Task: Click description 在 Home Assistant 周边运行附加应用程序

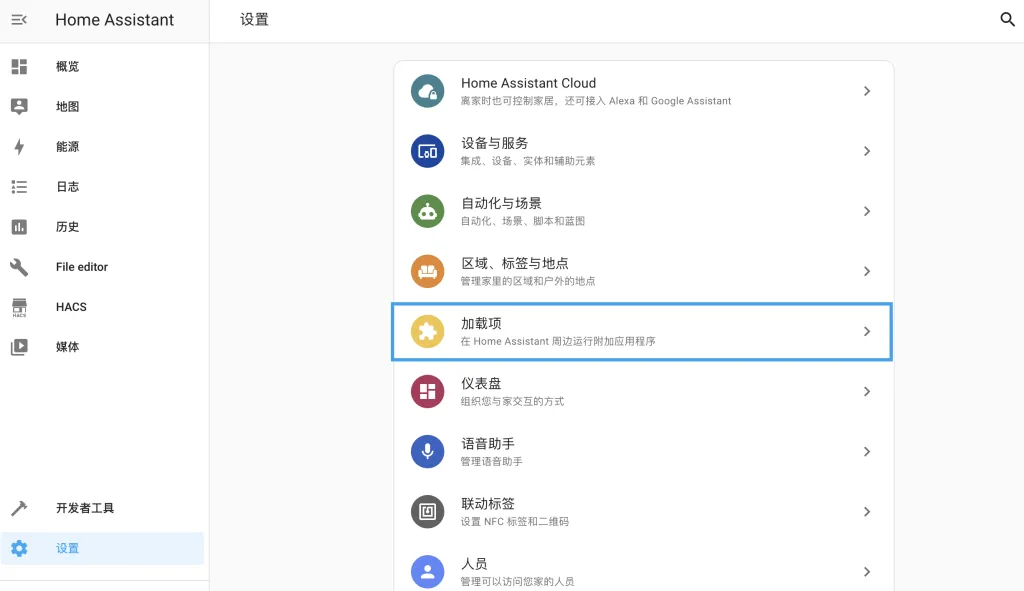Action: (558, 342)
